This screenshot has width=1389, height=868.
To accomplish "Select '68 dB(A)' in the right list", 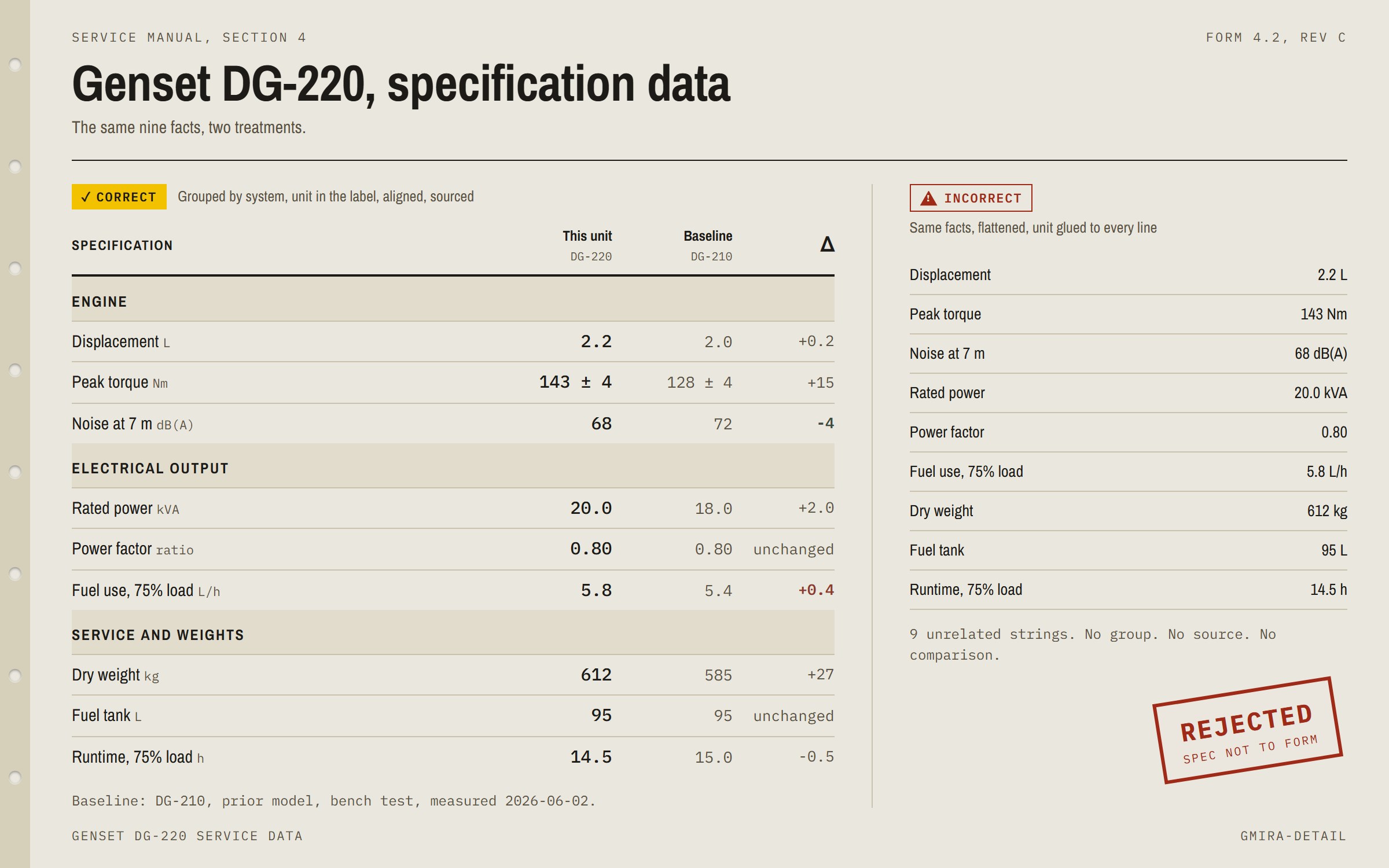I will click(x=1321, y=353).
